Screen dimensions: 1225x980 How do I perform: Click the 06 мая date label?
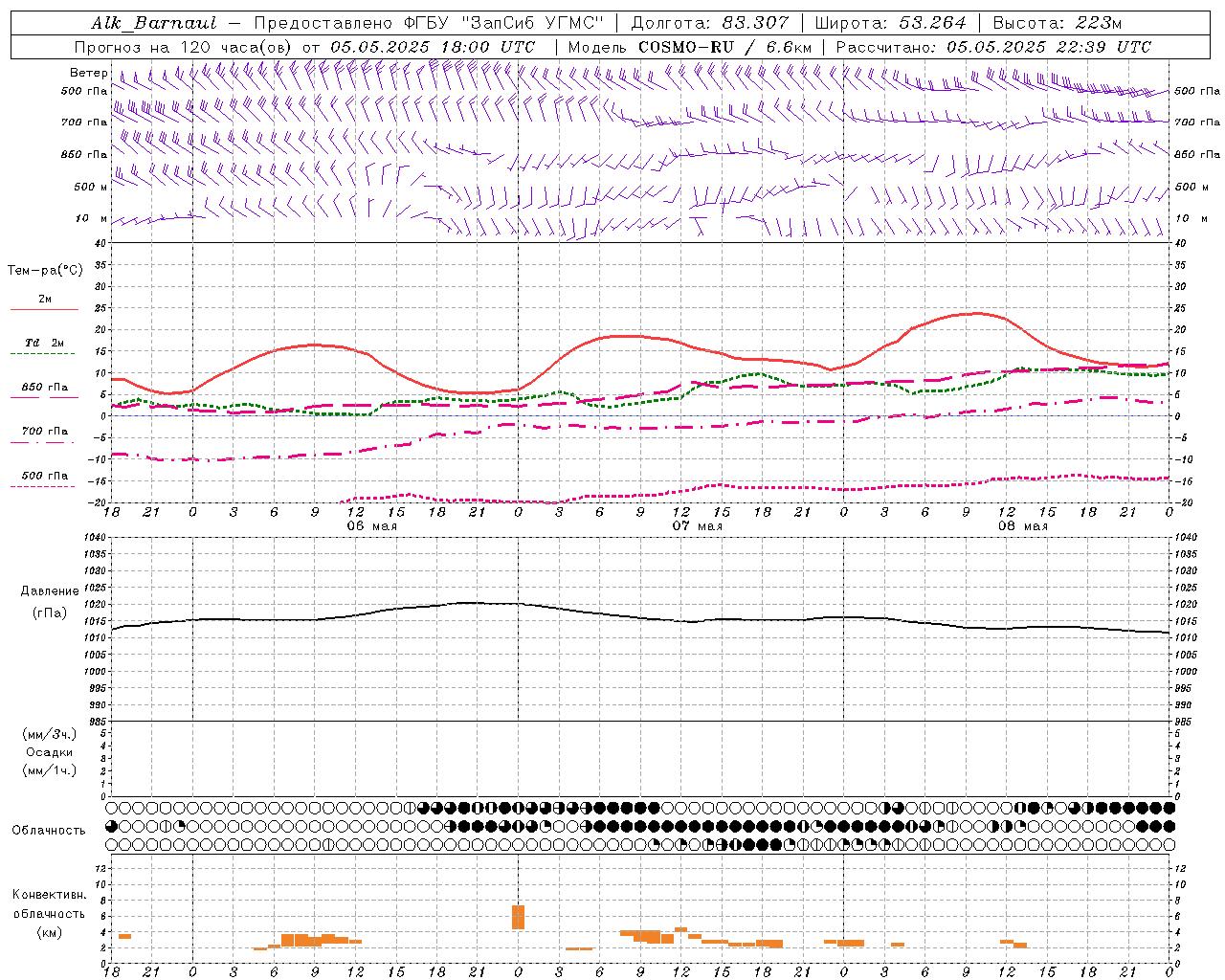pos(371,526)
